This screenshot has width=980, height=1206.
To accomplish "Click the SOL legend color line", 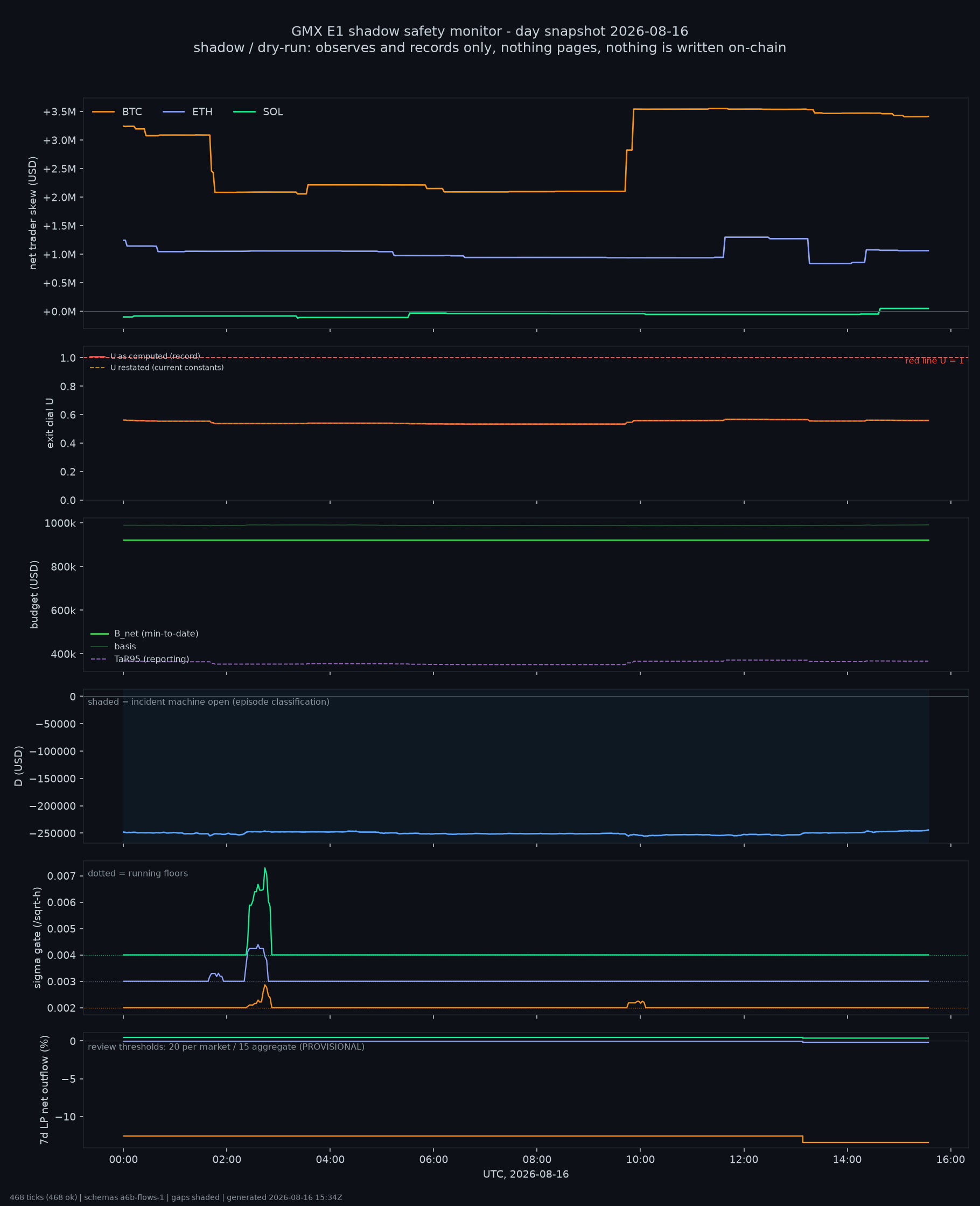I will point(244,112).
